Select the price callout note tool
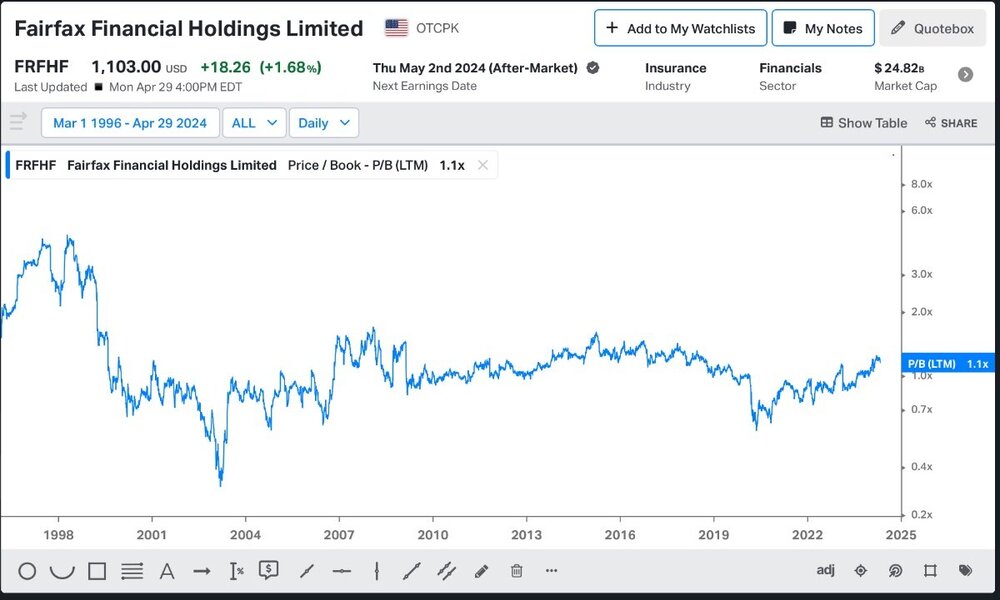1000x600 pixels. pyautogui.click(x=268, y=569)
